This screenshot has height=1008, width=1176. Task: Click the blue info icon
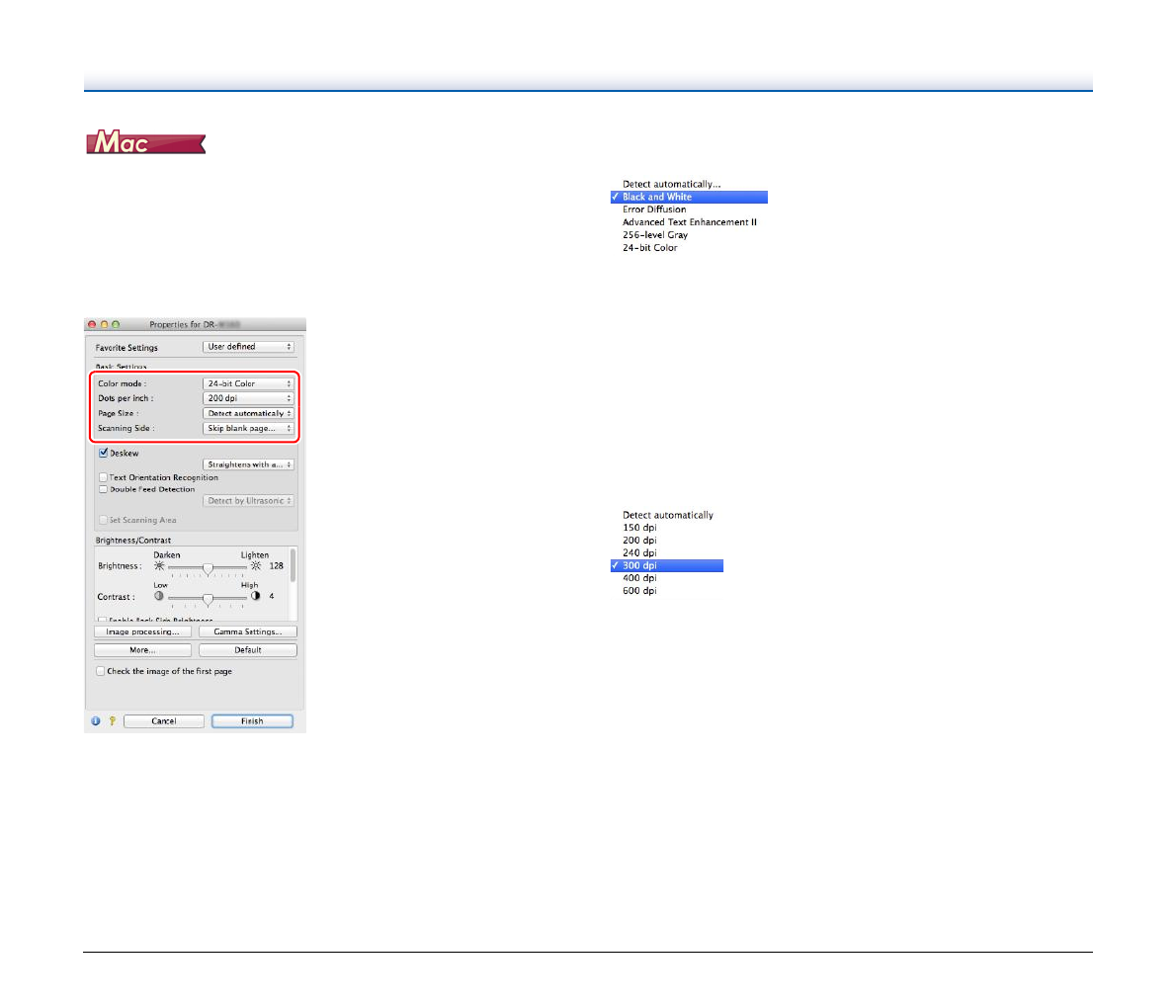(x=96, y=721)
